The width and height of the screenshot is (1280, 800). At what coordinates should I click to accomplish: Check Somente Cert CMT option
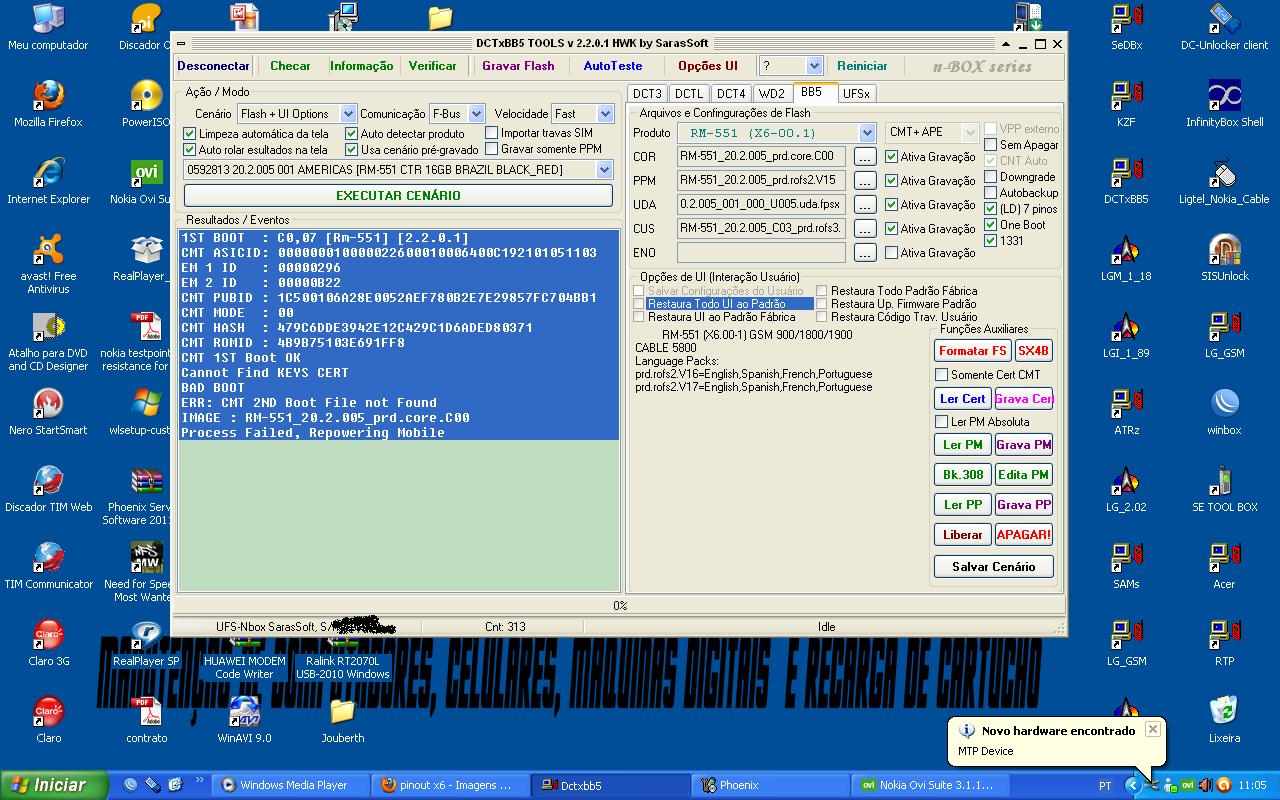tap(941, 375)
